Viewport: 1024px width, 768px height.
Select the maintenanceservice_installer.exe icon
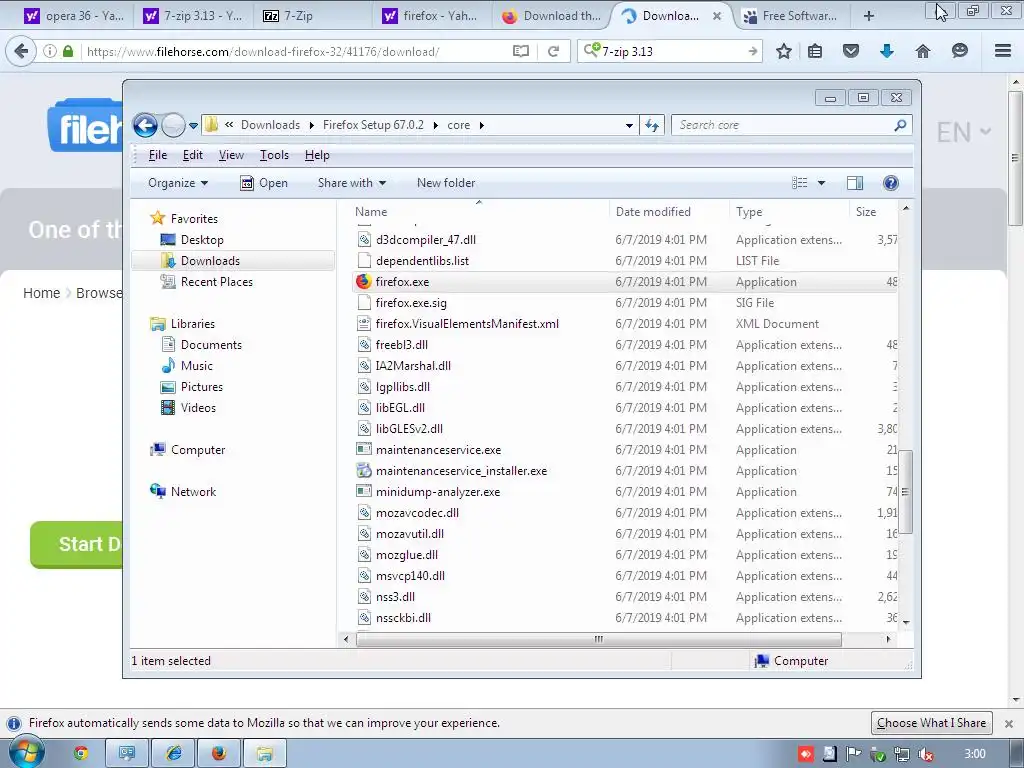pos(364,470)
